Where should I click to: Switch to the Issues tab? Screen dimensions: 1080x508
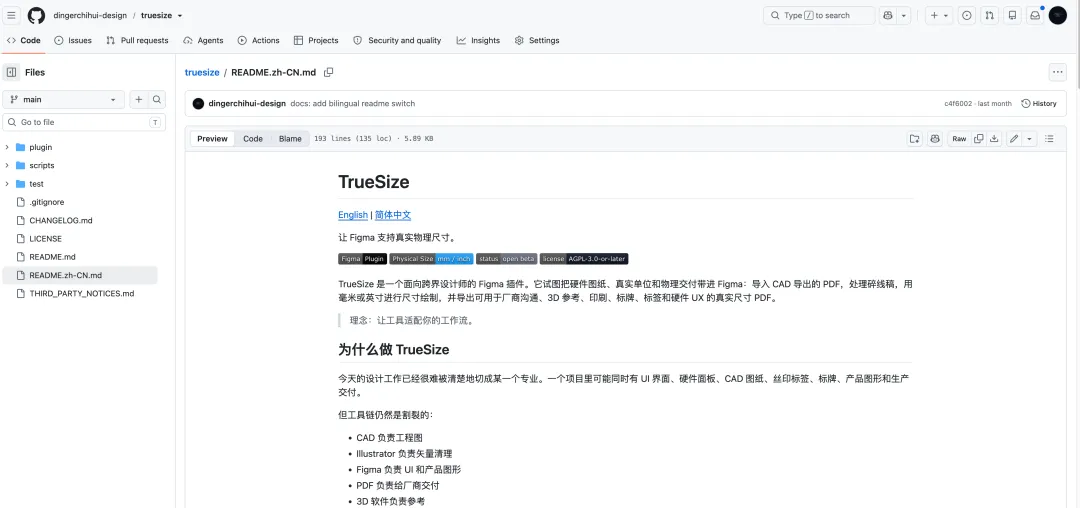pyautogui.click(x=73, y=41)
